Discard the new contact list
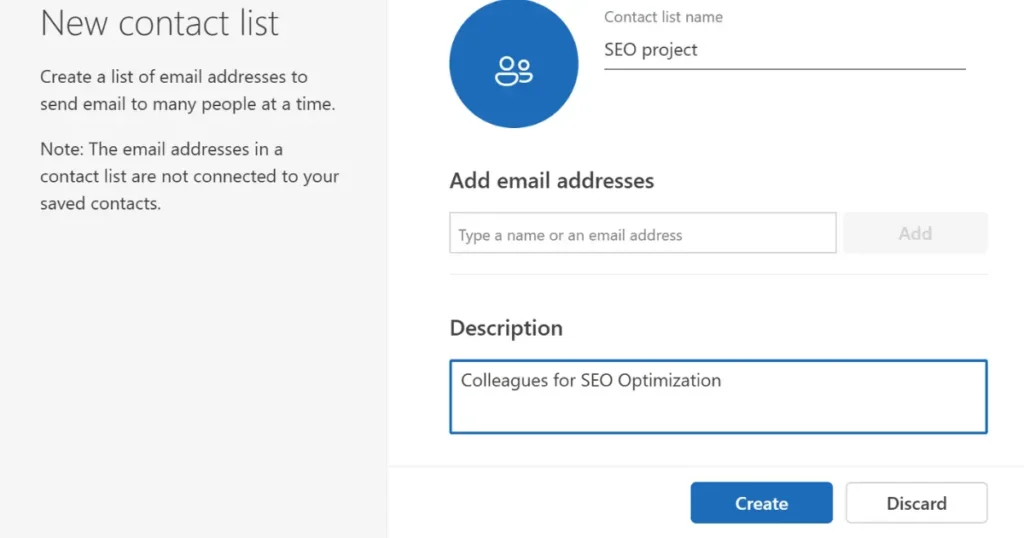1024x538 pixels. point(916,503)
